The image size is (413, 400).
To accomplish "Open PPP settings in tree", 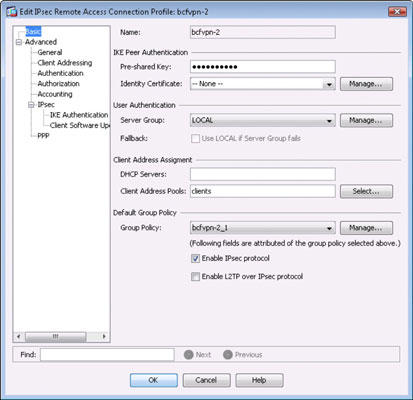I will point(43,136).
